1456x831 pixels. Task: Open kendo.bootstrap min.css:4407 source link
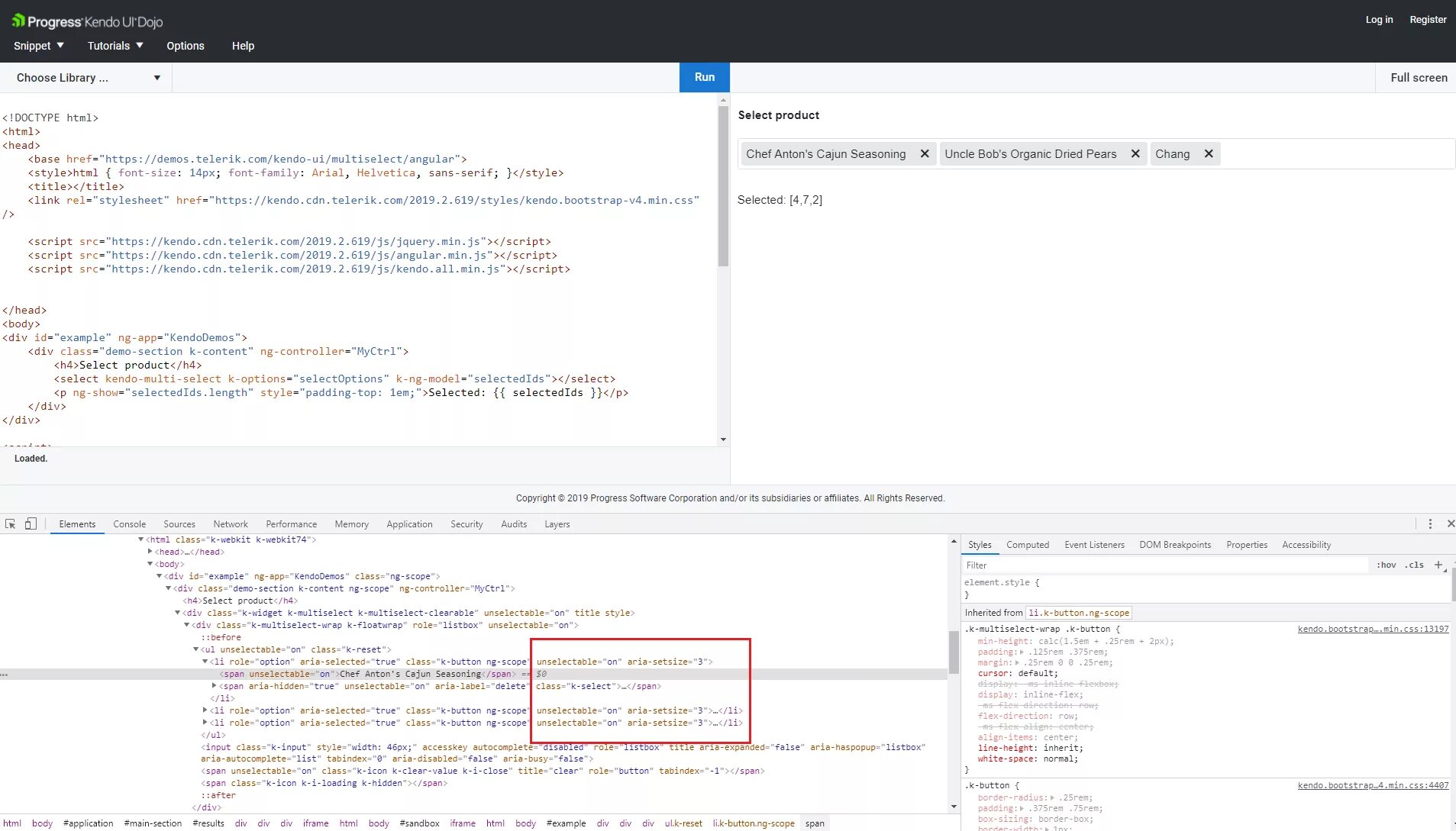coord(1373,786)
